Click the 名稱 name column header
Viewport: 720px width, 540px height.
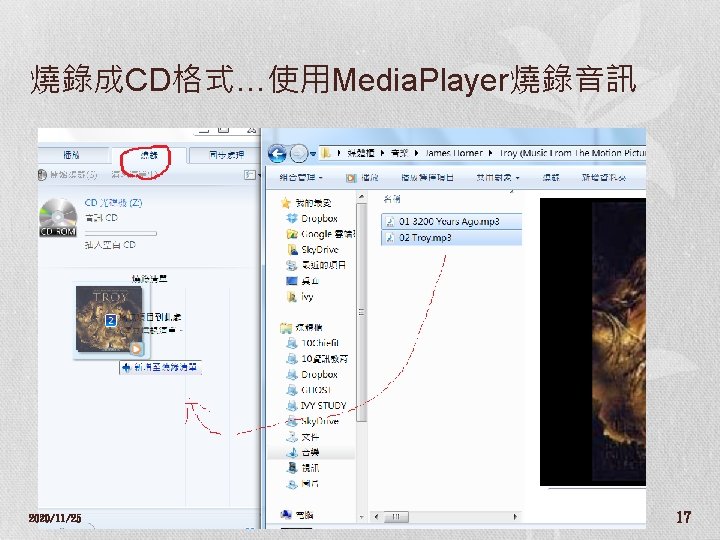pyautogui.click(x=392, y=199)
